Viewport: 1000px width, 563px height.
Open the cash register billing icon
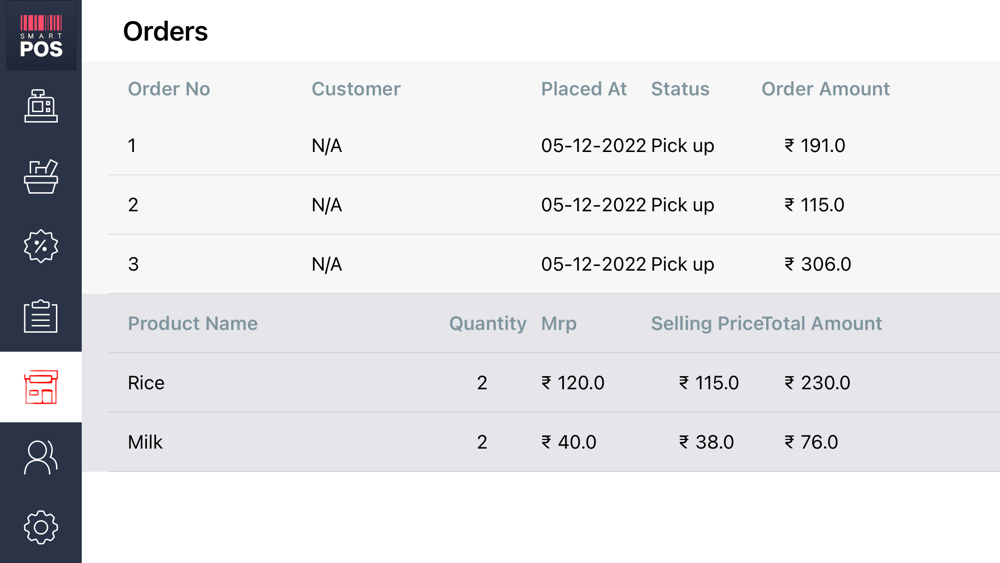pos(41,106)
